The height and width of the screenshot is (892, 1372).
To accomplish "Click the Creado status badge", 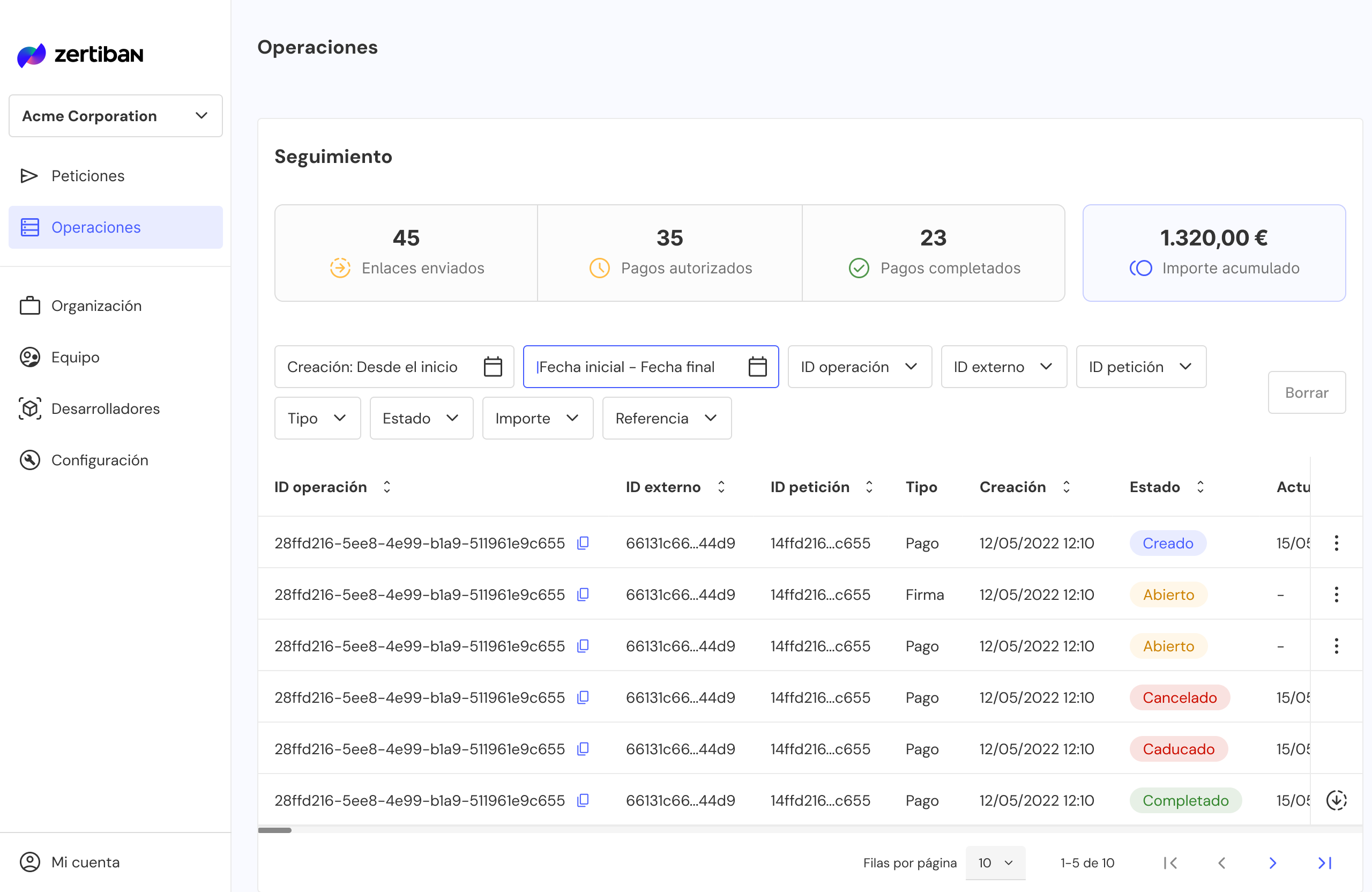I will (x=1168, y=543).
